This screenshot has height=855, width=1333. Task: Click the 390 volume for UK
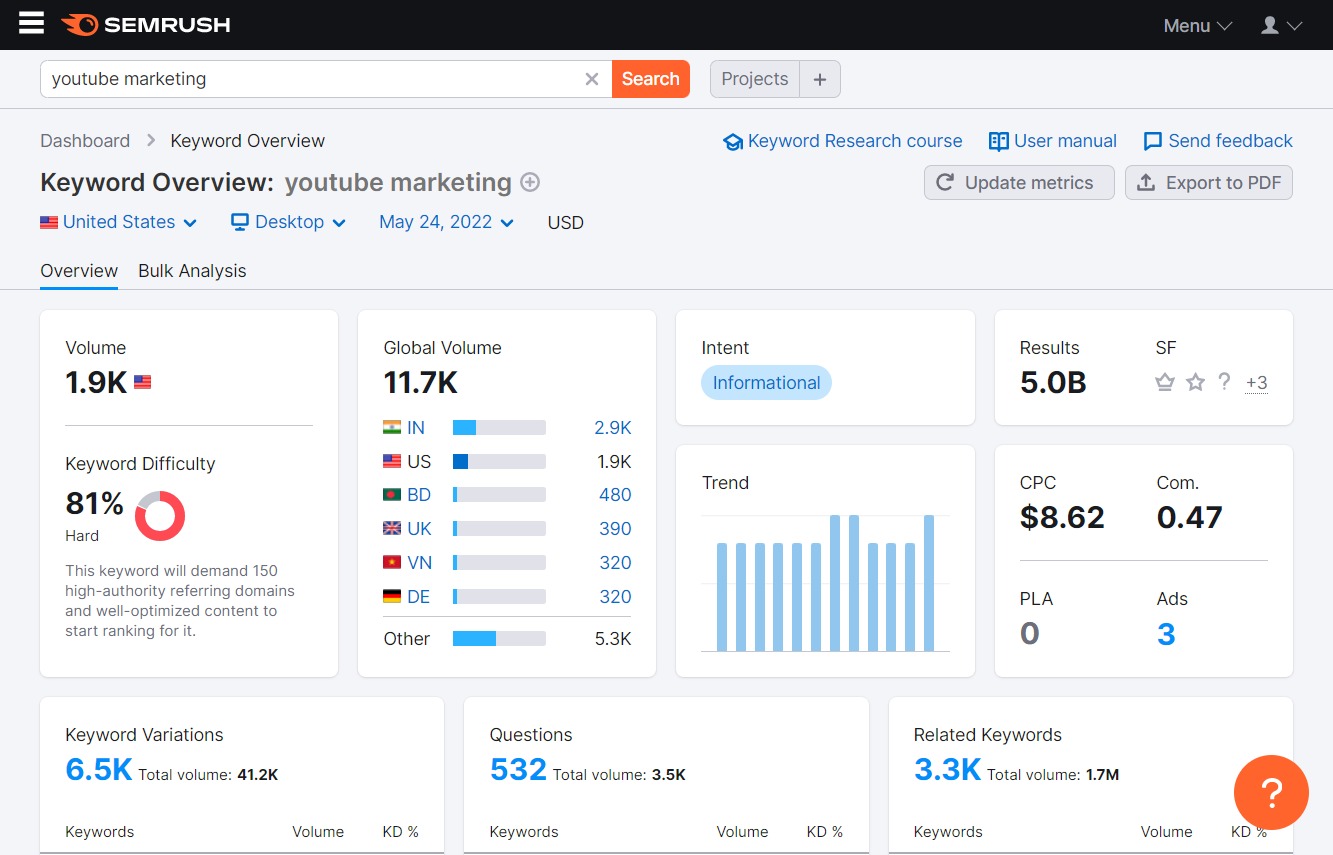tap(615, 529)
